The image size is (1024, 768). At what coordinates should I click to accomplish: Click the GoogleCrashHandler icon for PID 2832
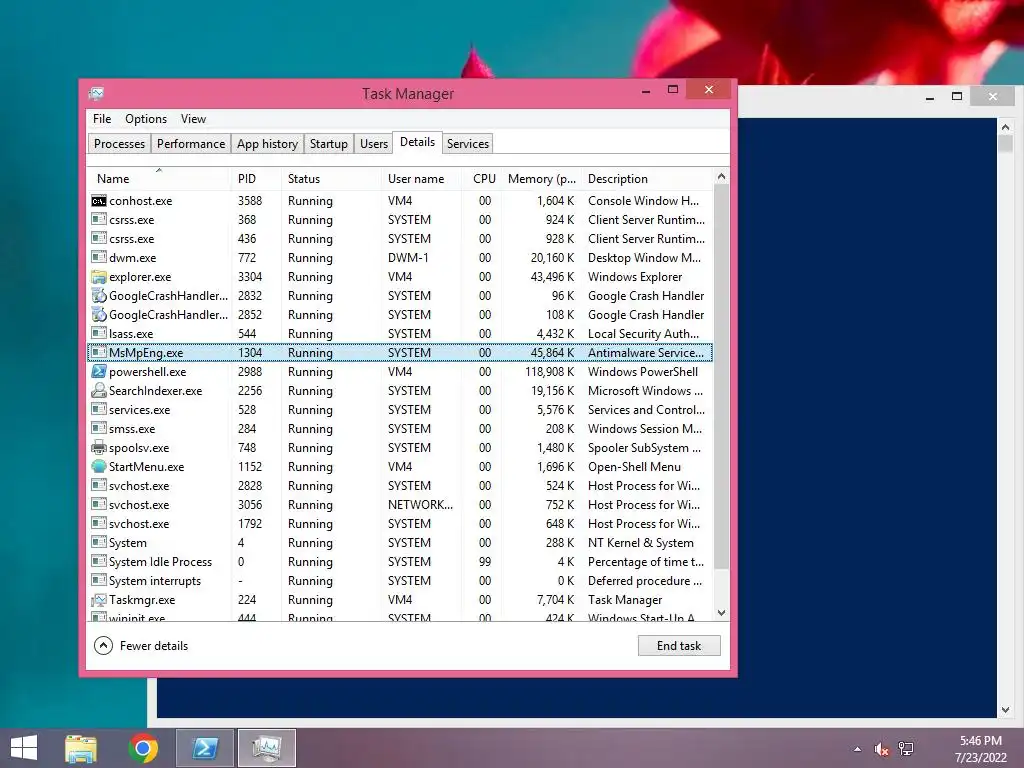[99, 296]
